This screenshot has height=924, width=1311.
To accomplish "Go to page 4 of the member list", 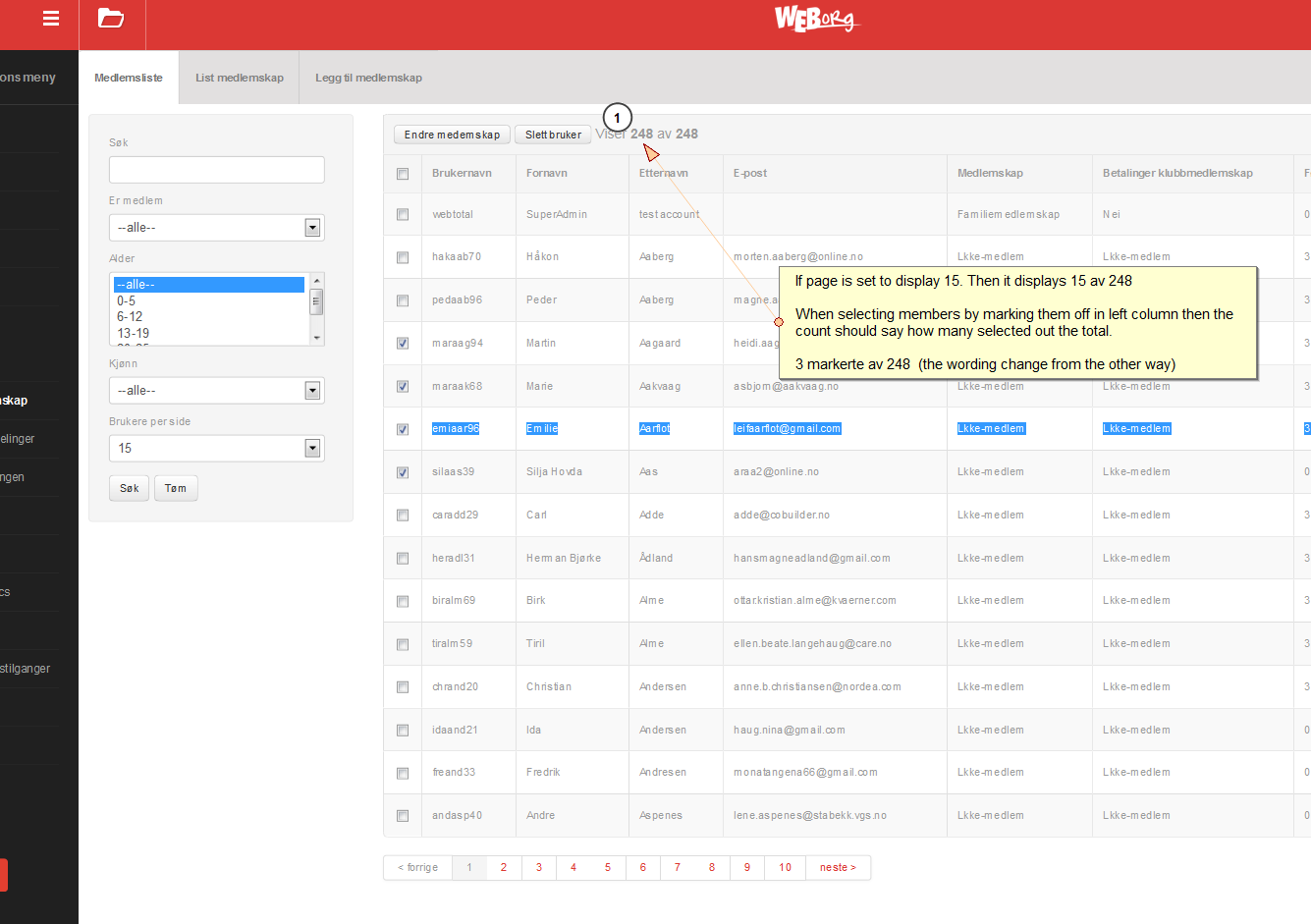I will click(x=574, y=868).
